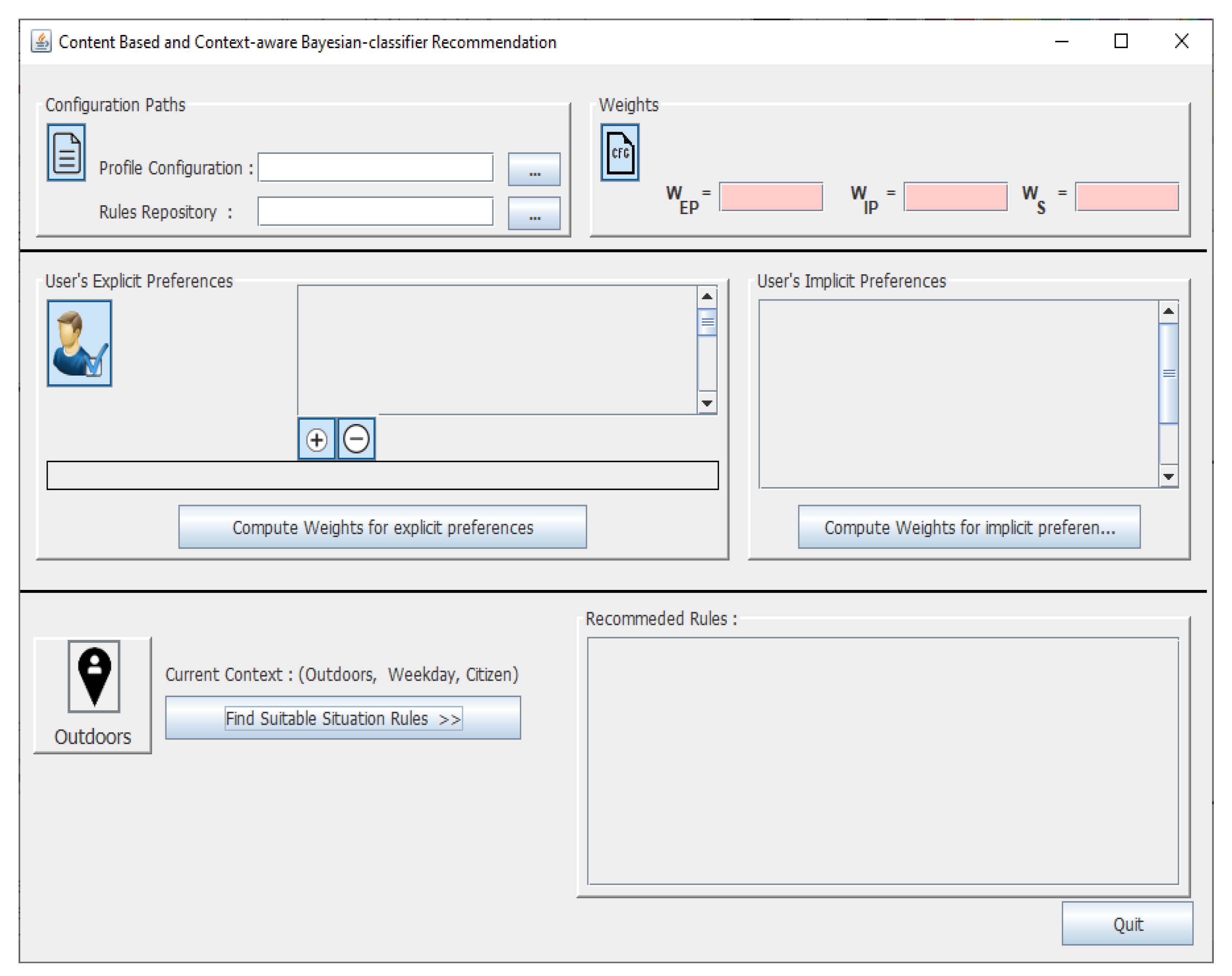Focus the Profile Configuration text field
Viewport: 1232px width, 976px height.
pyautogui.click(x=375, y=167)
